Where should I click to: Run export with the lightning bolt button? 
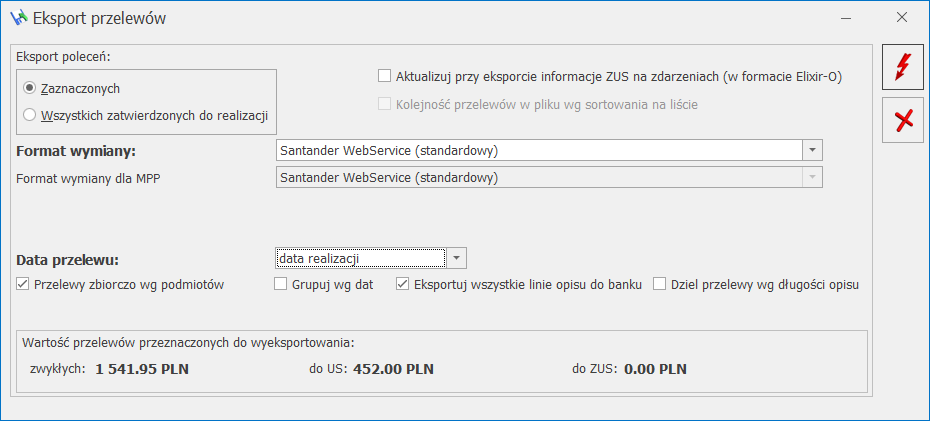click(902, 67)
